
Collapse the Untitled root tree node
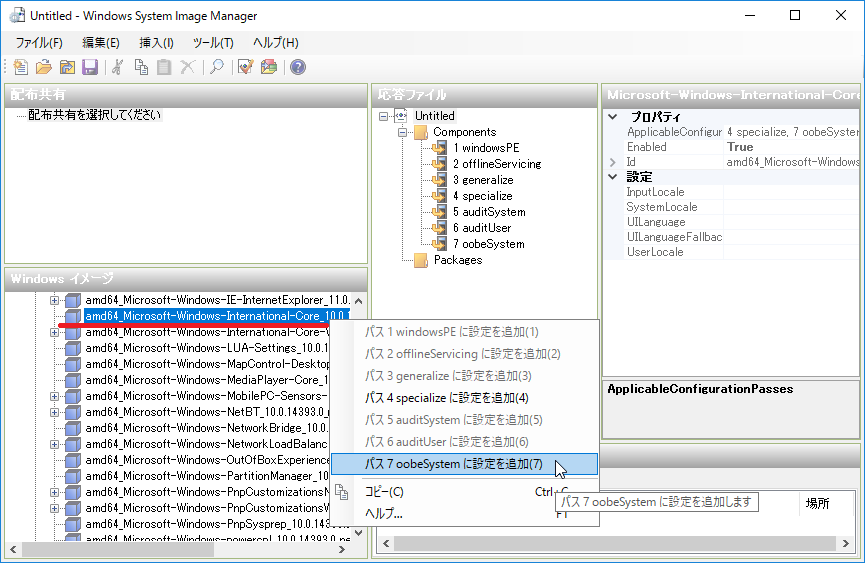383,116
